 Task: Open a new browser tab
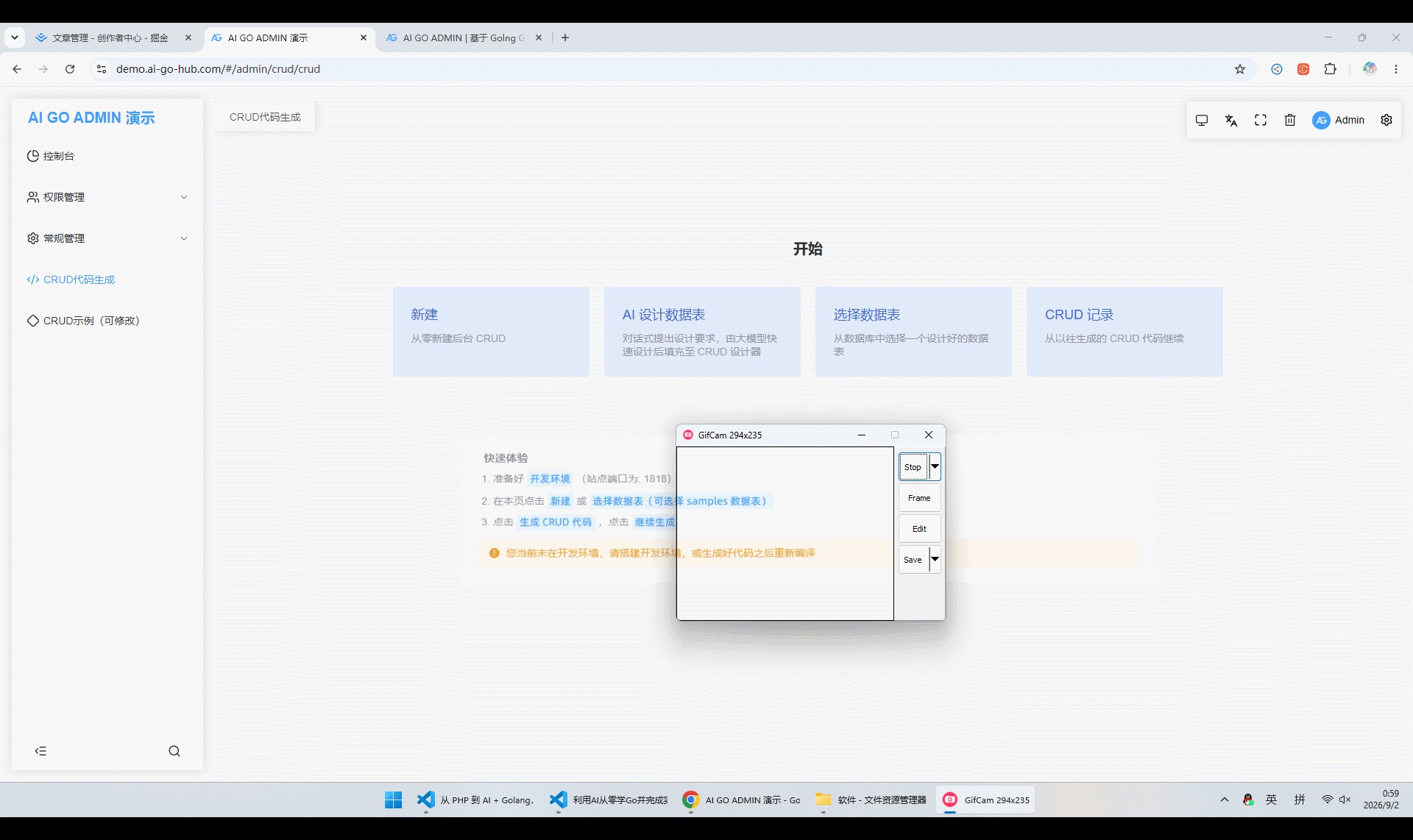[x=565, y=38]
